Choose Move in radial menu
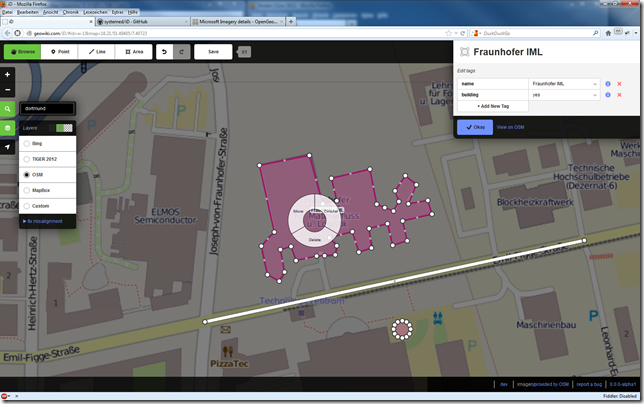This screenshot has height=404, width=644. [x=298, y=211]
